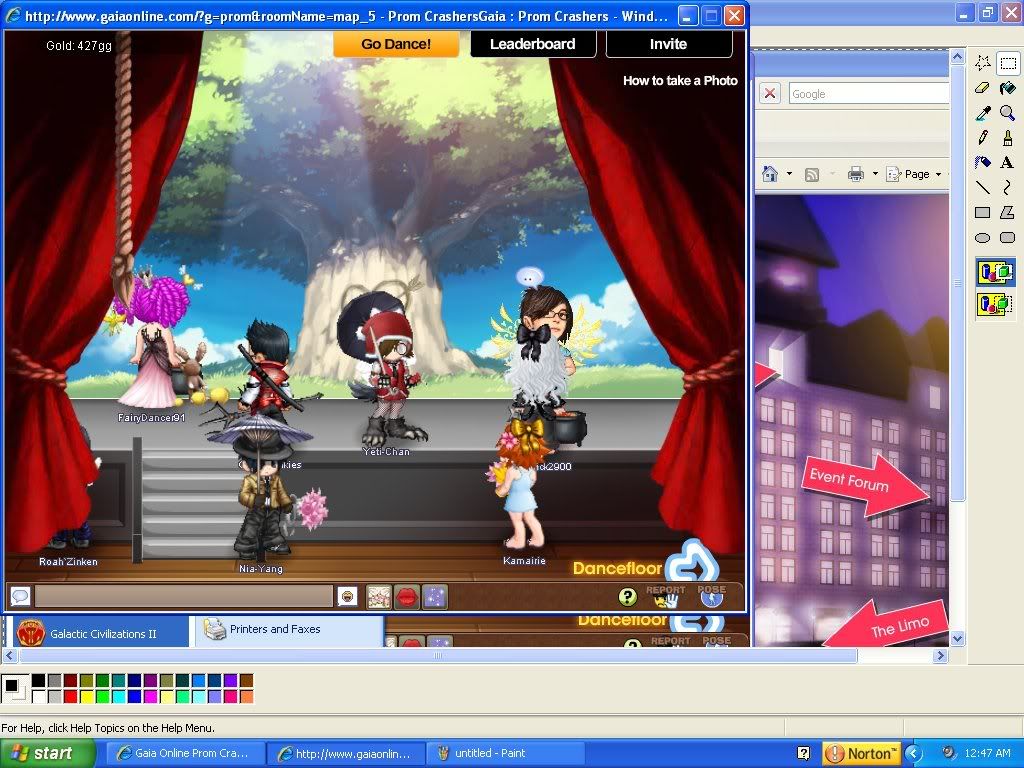This screenshot has height=768, width=1024.
Task: Click the sparkle stars action icon
Action: (436, 597)
